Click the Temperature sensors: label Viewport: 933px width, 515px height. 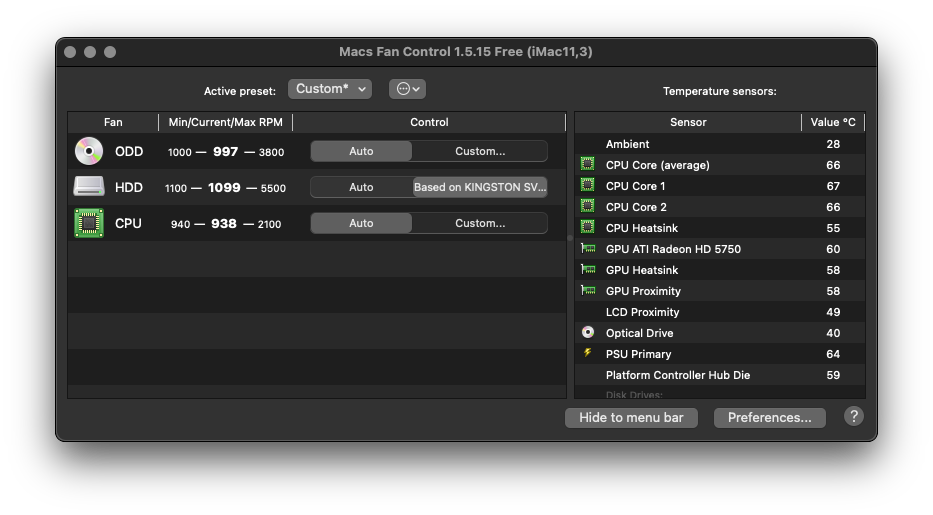719,91
